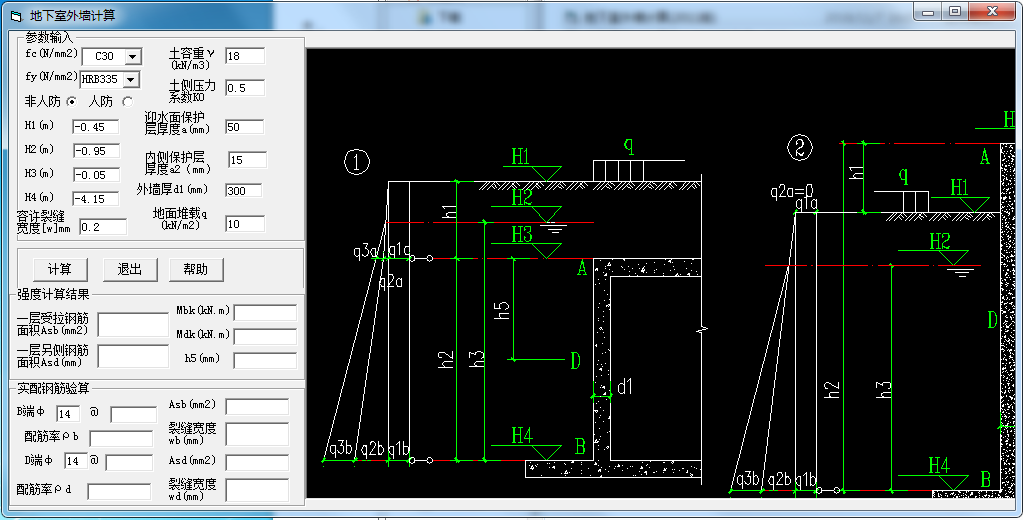Open the fy steel grade HRB335 dropdown

[131, 80]
